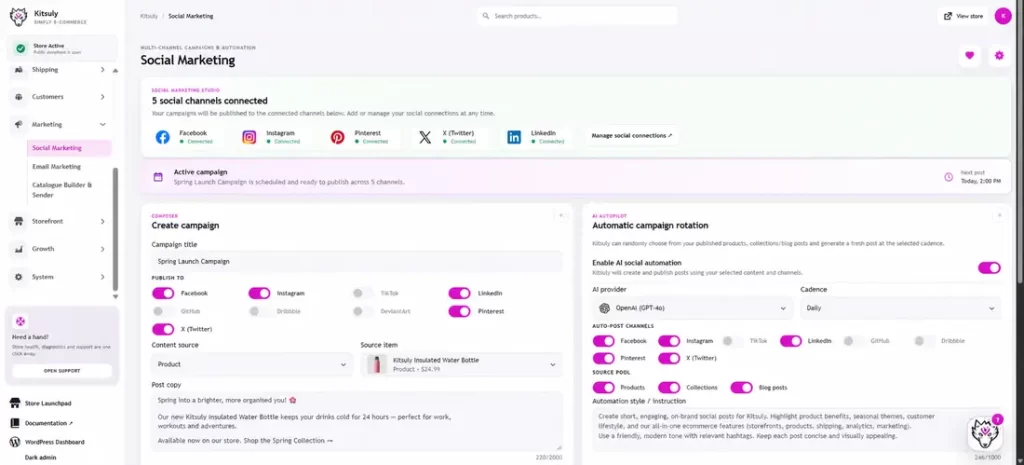The width and height of the screenshot is (1024, 465).
Task: Open Catalogue Builder & Sender
Action: point(62,190)
